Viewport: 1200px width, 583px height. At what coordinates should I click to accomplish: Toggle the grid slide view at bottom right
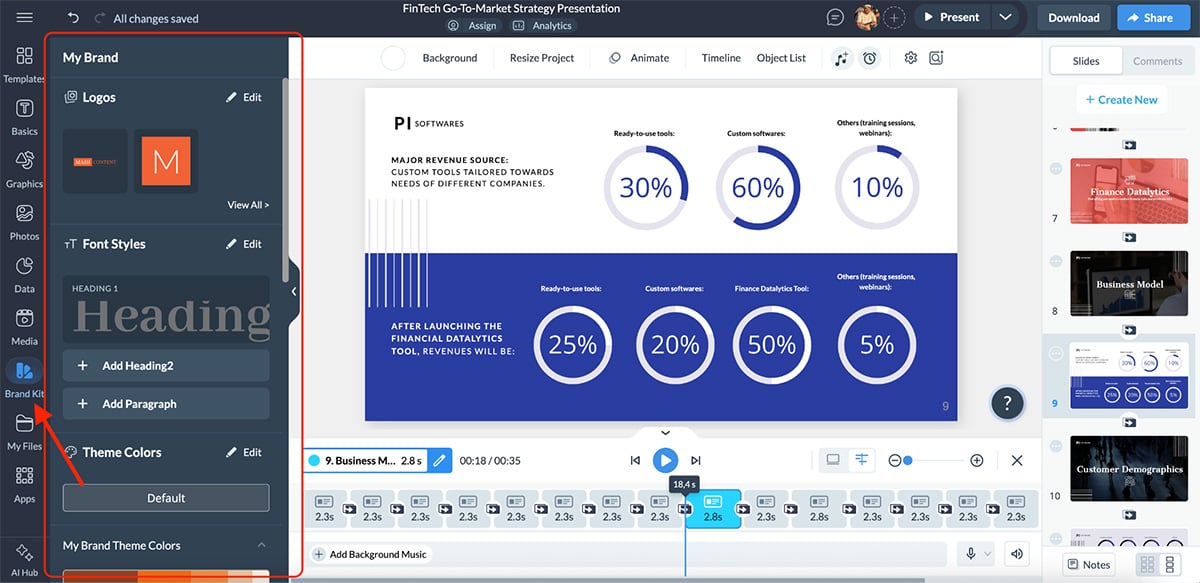coord(1146,565)
